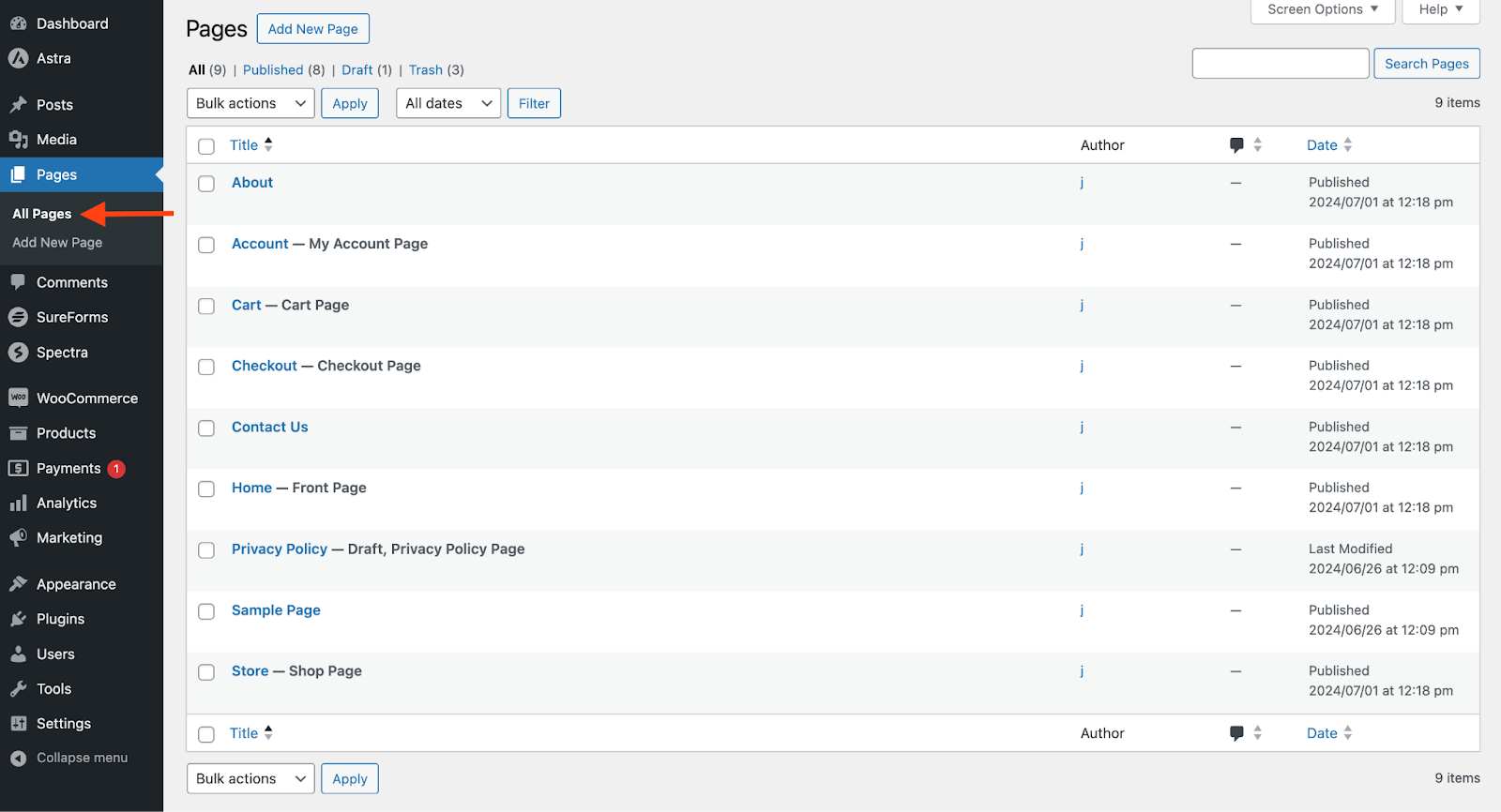Select the Privacy Policy page checkbox
Image resolution: width=1501 pixels, height=812 pixels.
[x=206, y=550]
